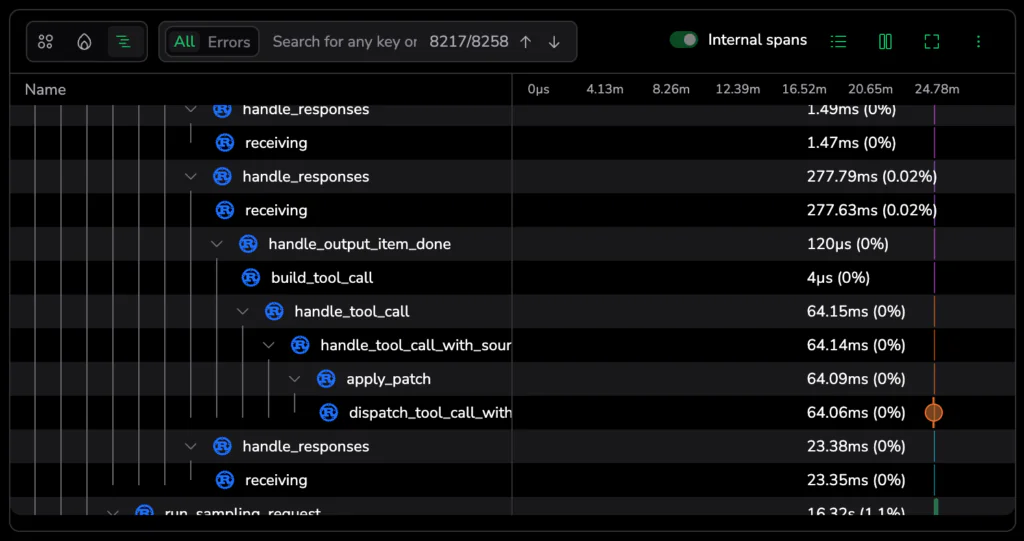Collapse the apply_patch span

click(295, 379)
